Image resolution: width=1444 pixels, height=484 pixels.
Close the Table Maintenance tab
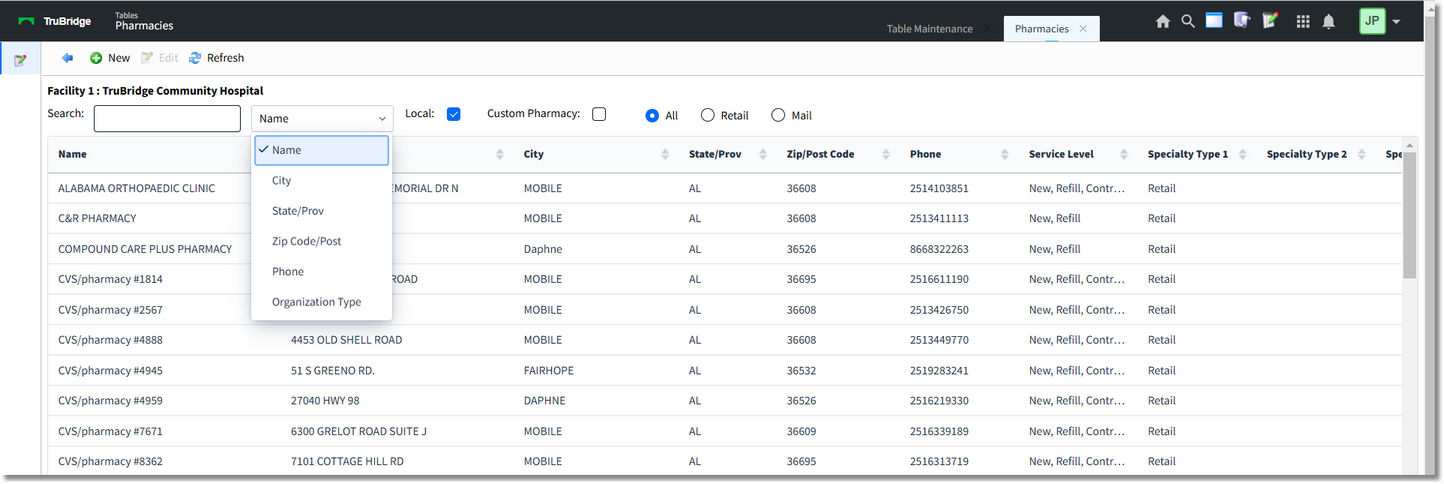tap(986, 29)
